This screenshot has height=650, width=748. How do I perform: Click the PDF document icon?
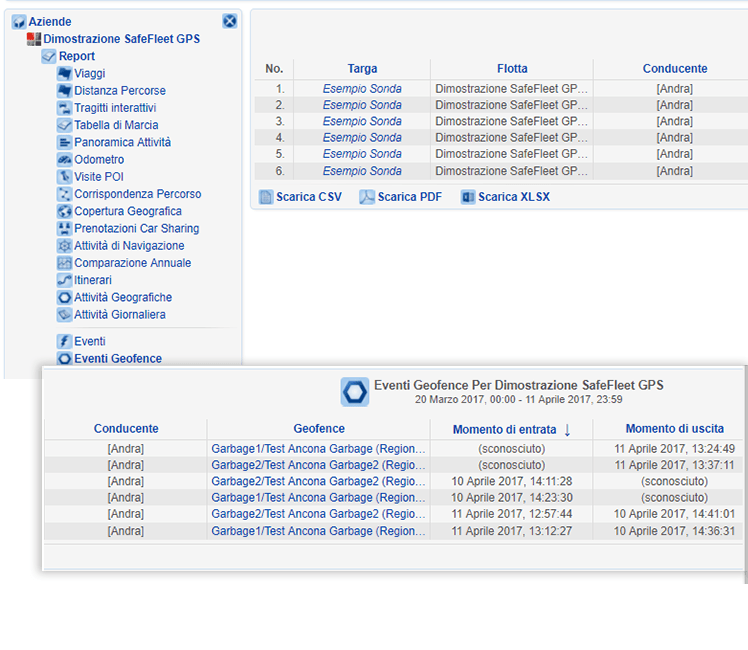pos(367,197)
